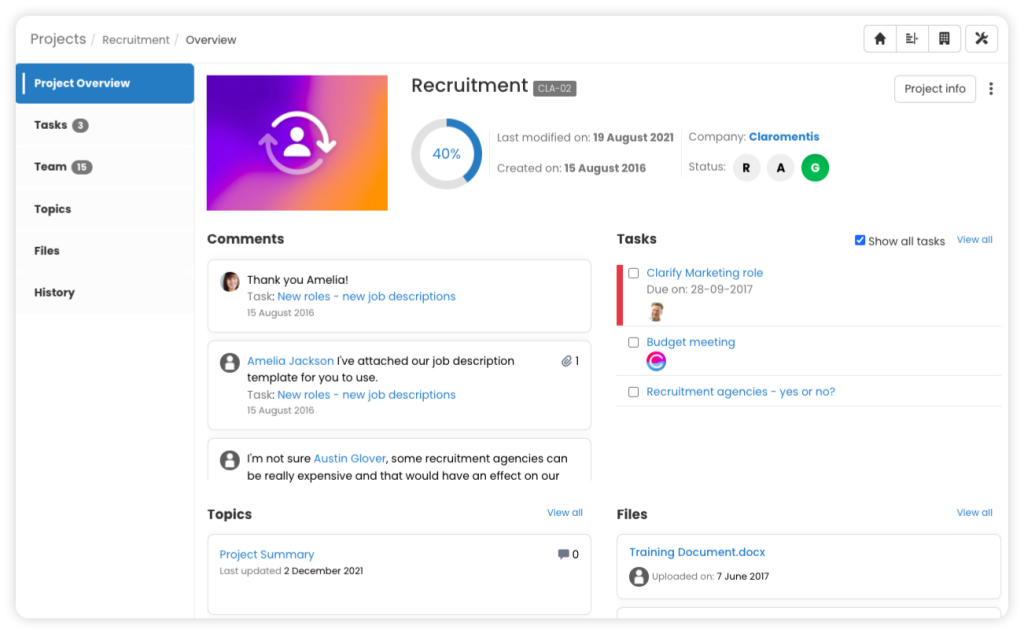Mark Clarify Marketing role as complete
1024x634 pixels.
coord(633,272)
